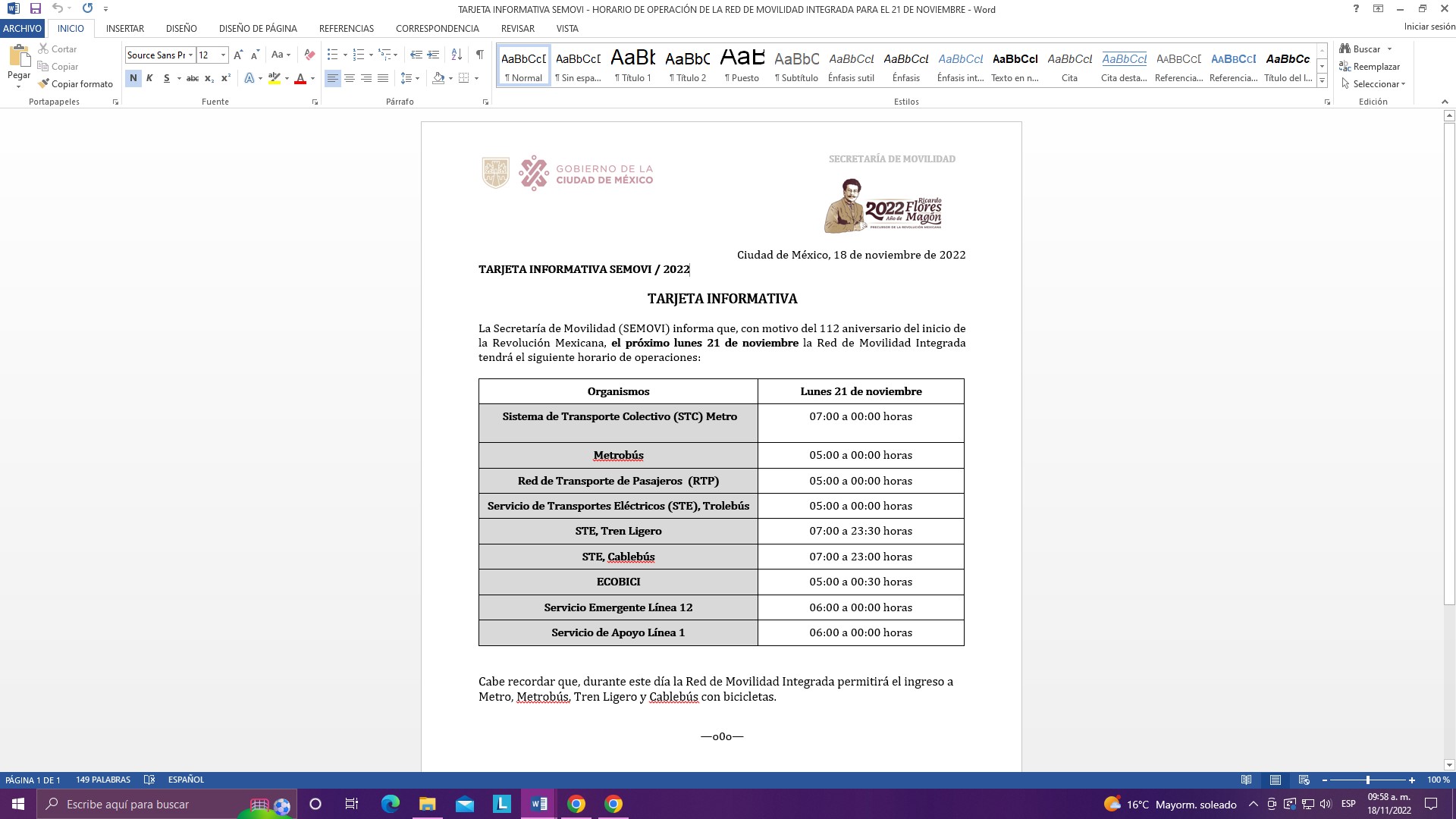Open File Explorer from the taskbar
This screenshot has width=1456, height=819.
(x=428, y=804)
